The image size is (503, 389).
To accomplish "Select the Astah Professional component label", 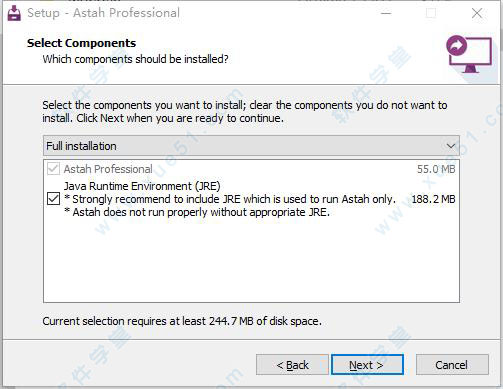I will (108, 169).
